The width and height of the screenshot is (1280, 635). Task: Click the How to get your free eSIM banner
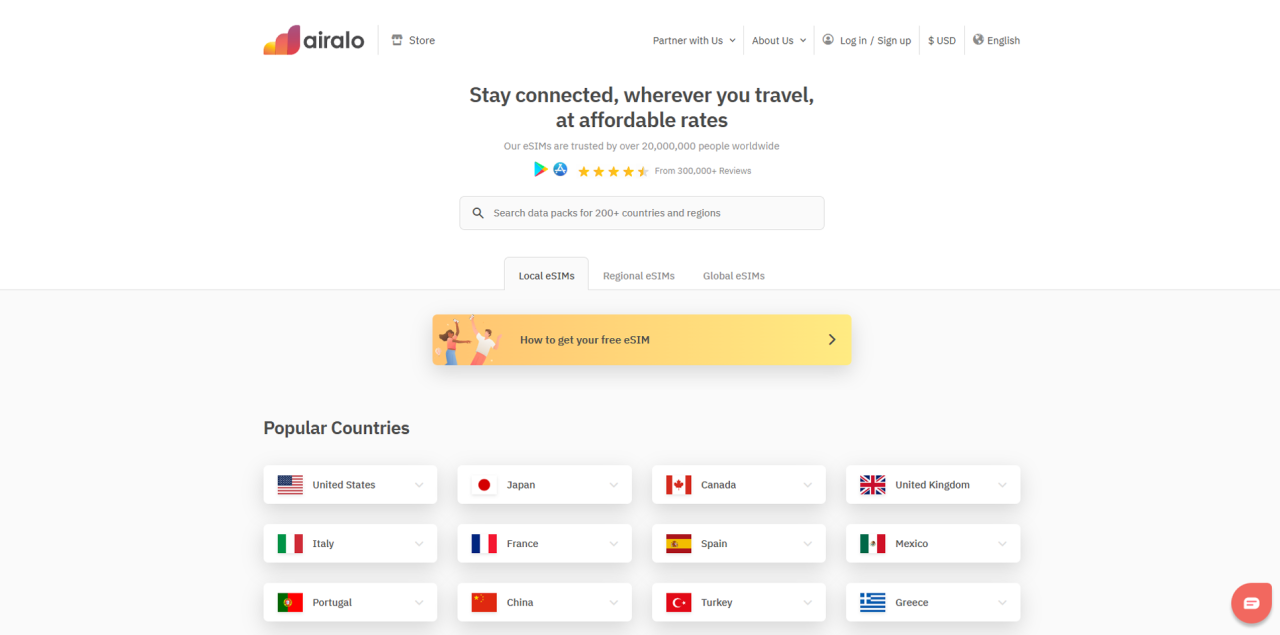click(x=641, y=340)
